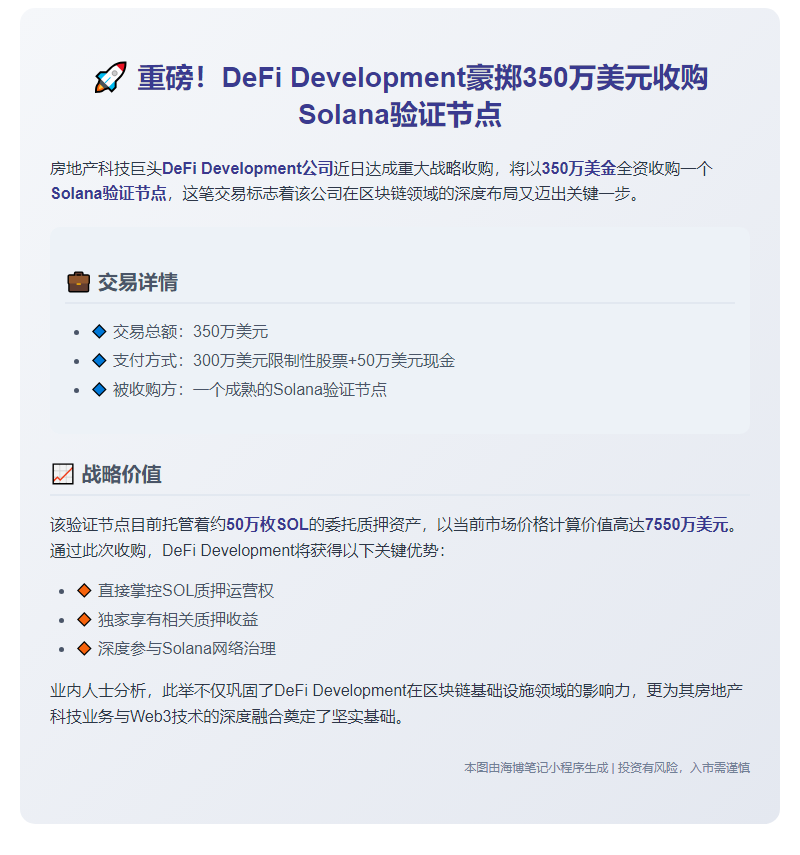Select the 交易详情 section heading
This screenshot has height=855, width=800.
coord(138,282)
